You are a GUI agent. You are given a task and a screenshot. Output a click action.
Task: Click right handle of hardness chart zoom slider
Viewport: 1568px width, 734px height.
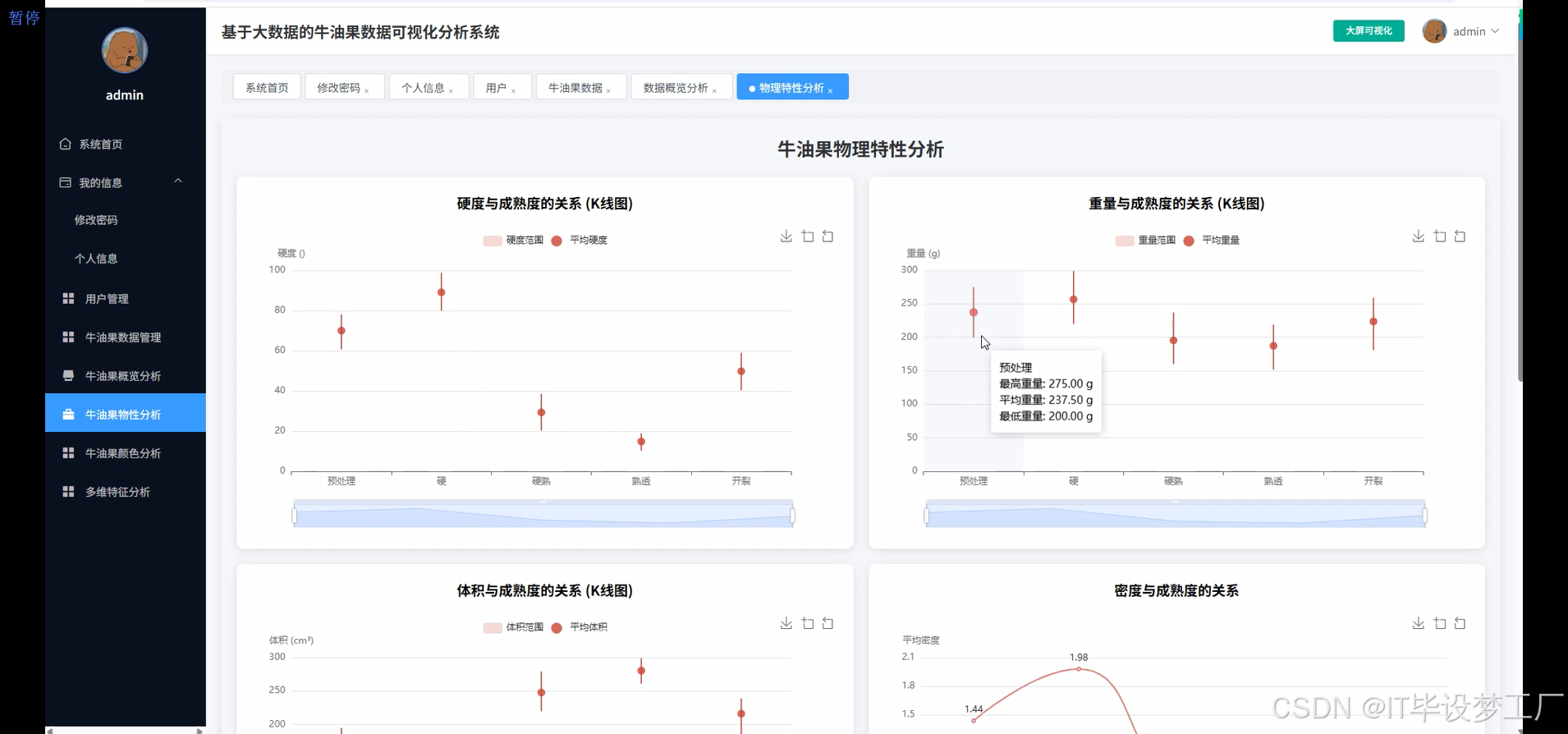pyautogui.click(x=793, y=516)
